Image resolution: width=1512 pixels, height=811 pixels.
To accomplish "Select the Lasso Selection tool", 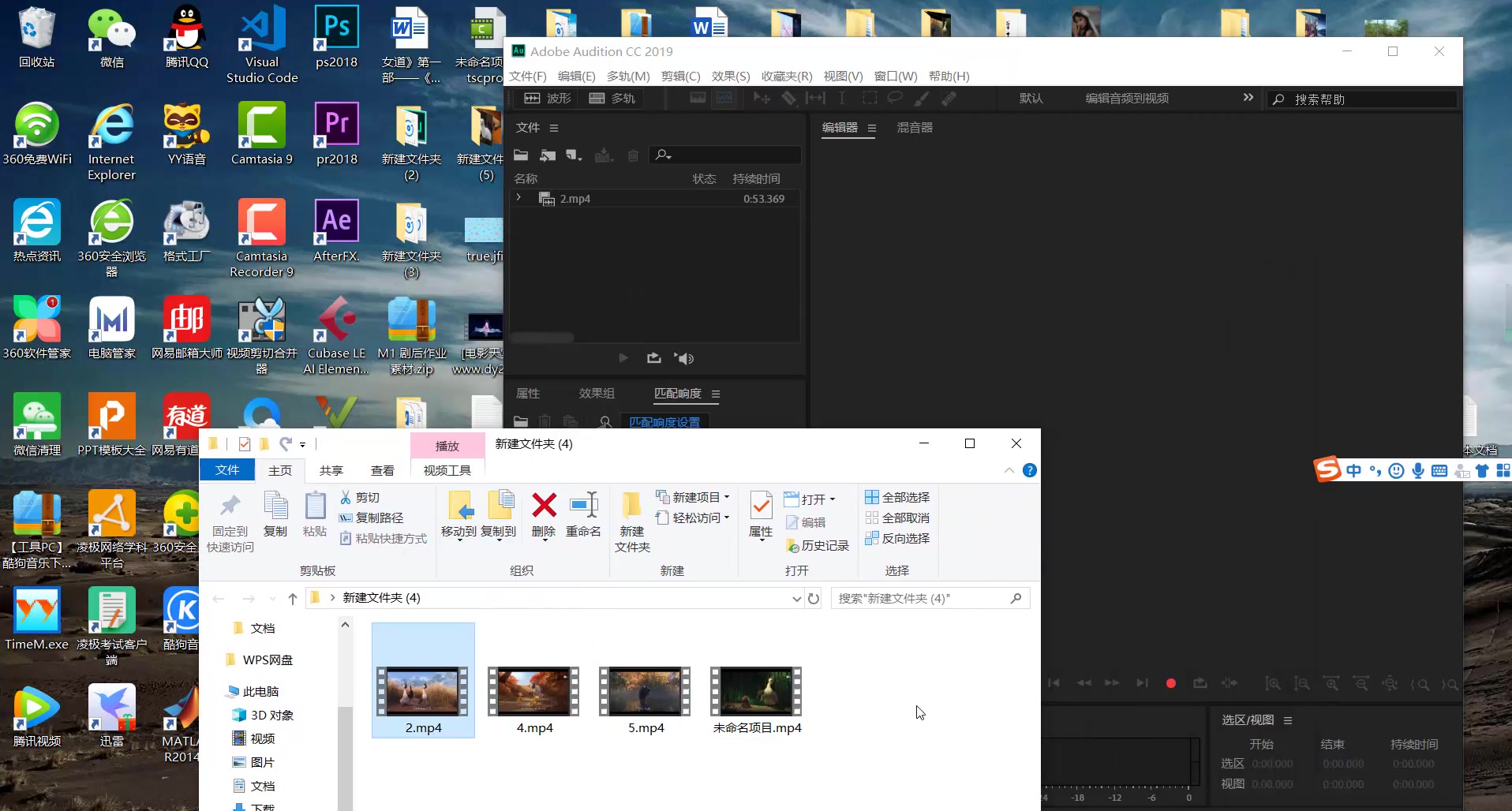I will tap(895, 99).
